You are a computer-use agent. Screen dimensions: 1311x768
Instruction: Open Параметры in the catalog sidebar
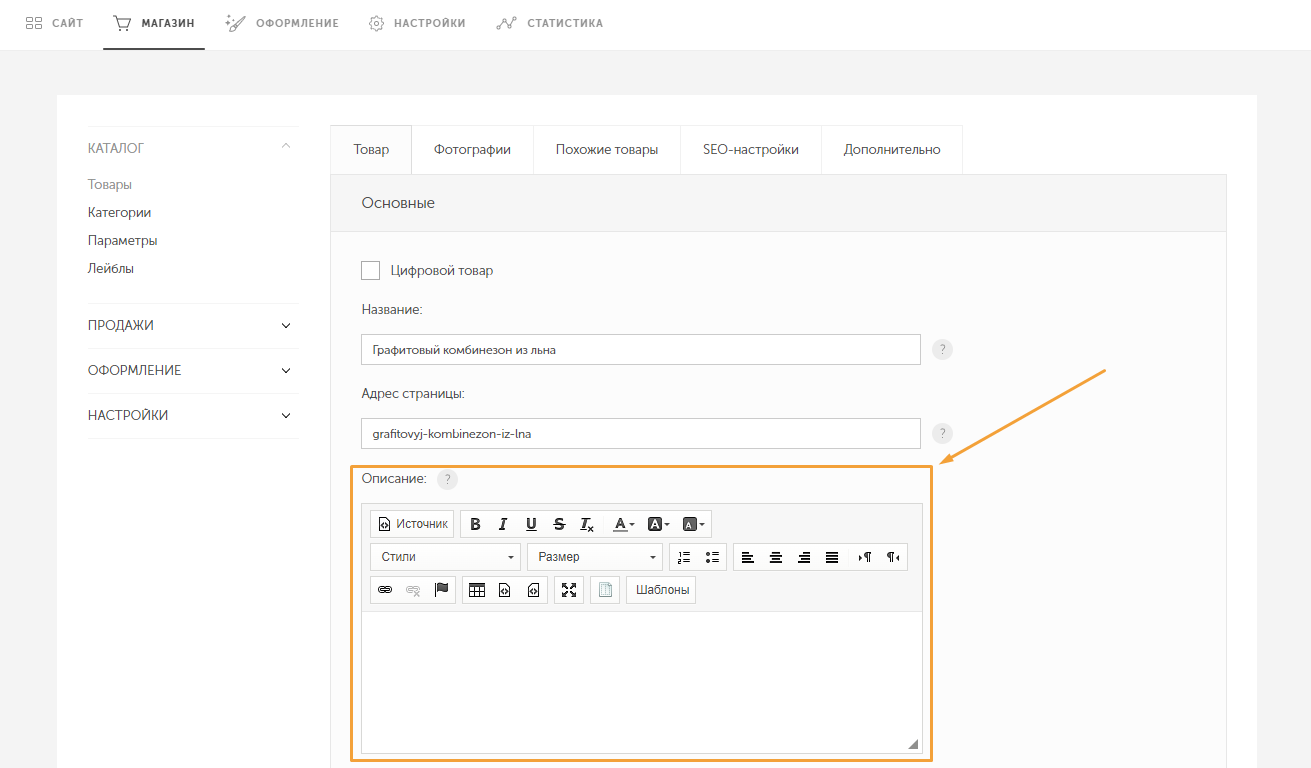[122, 241]
